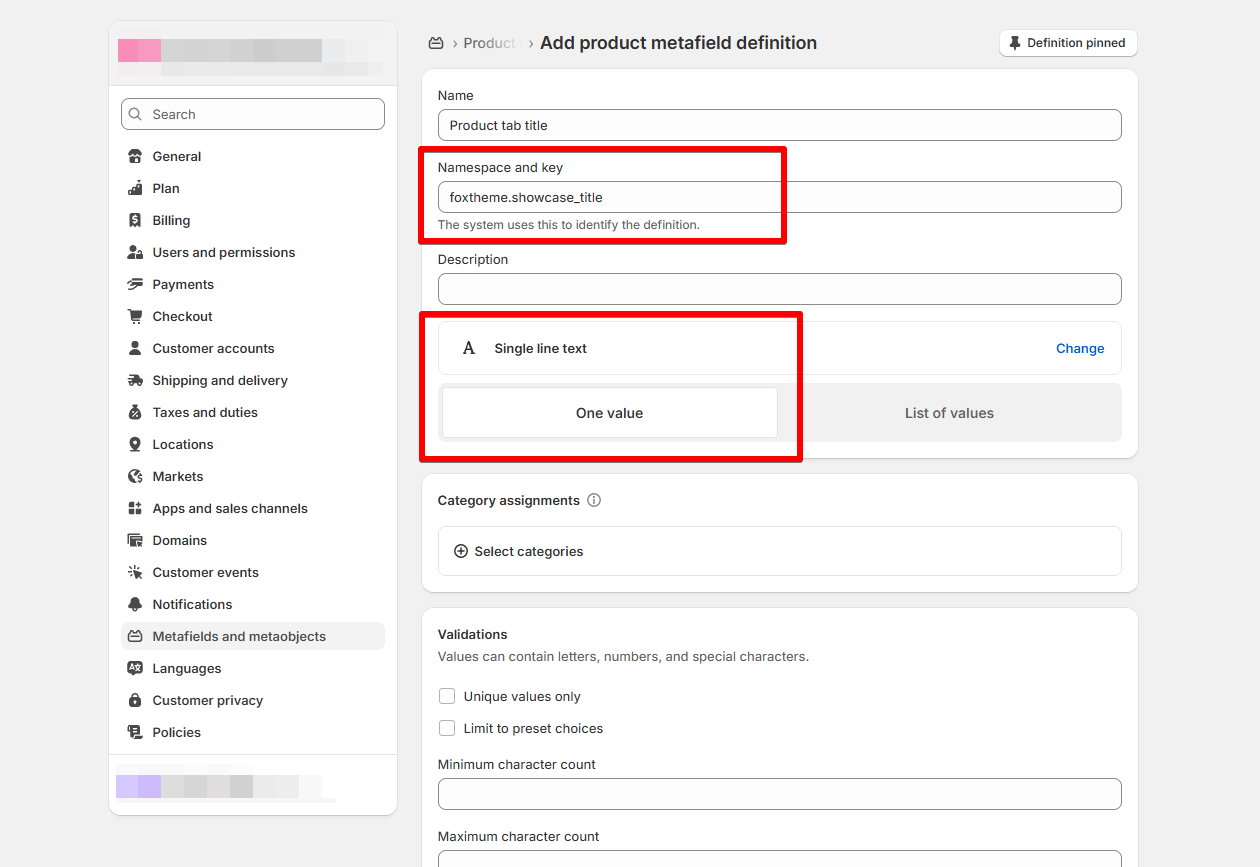
Task: Switch to List of values option
Action: point(949,413)
